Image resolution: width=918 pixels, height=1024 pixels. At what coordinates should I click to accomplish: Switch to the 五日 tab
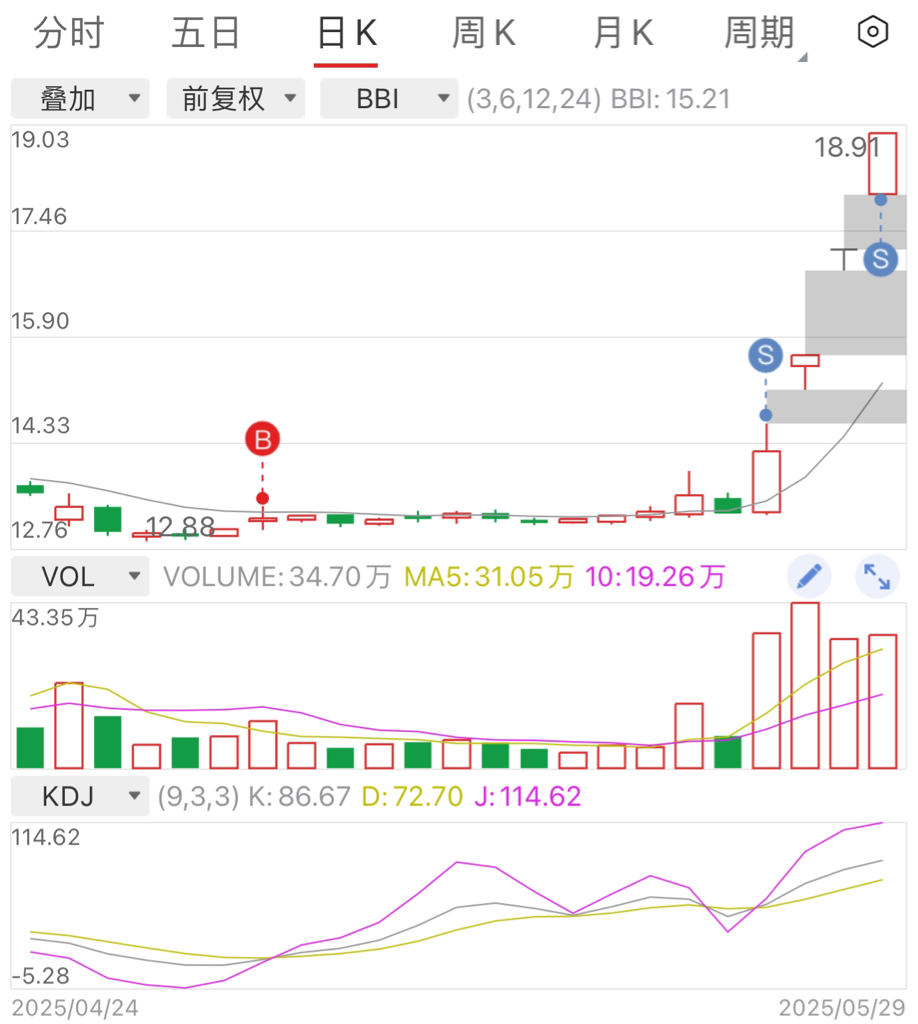tap(206, 33)
